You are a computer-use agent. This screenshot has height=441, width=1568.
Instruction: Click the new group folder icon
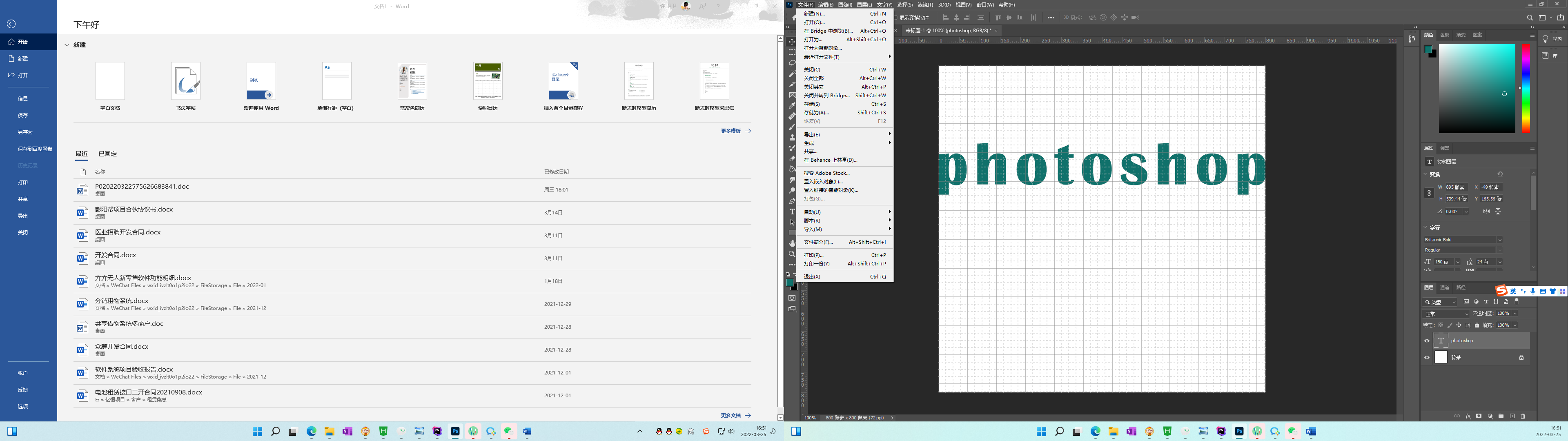tap(1501, 416)
